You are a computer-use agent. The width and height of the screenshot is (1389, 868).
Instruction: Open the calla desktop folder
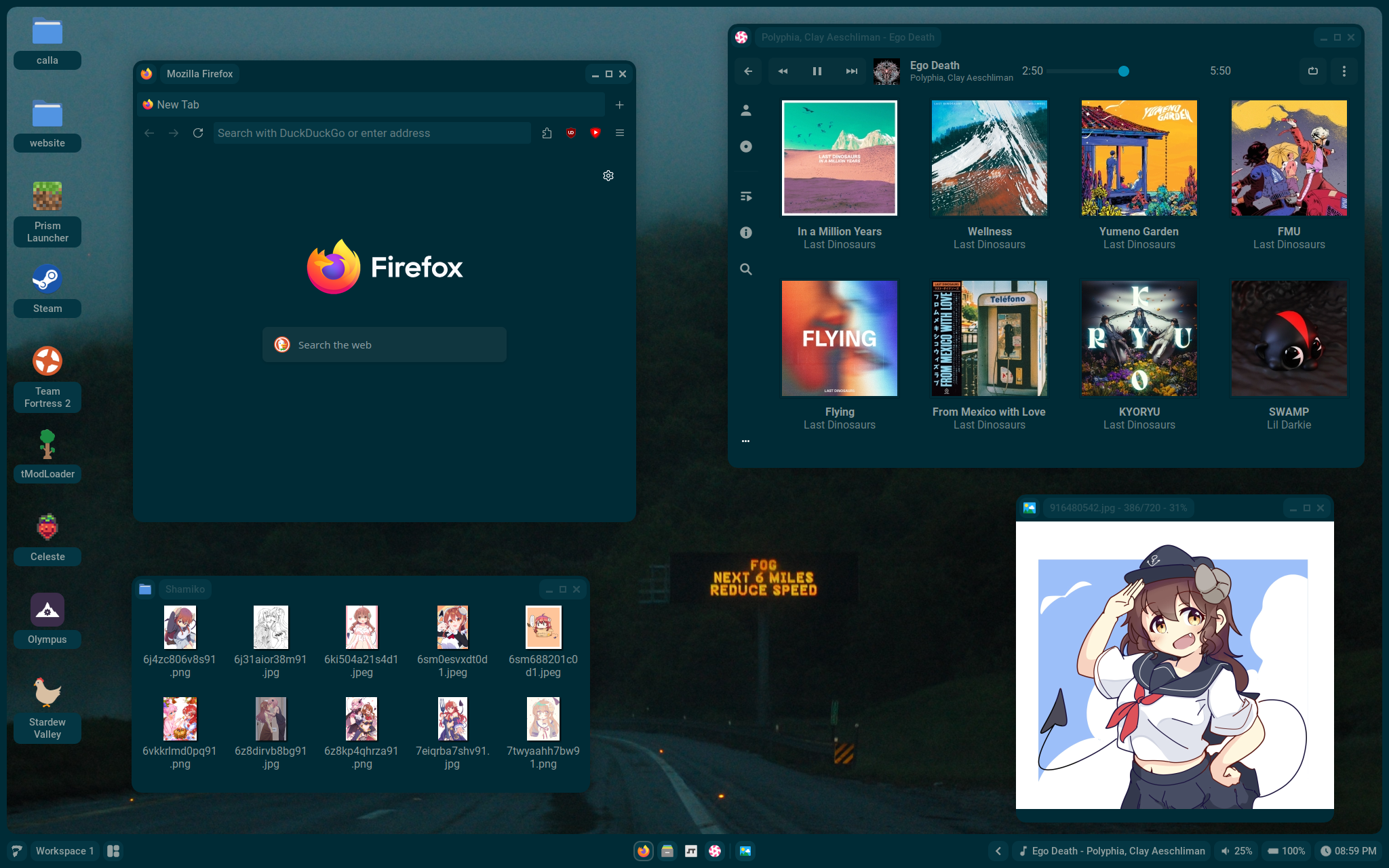point(47,43)
